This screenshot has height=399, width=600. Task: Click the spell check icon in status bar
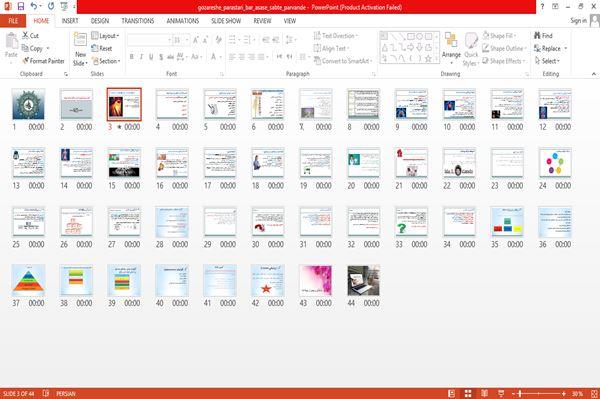[x=46, y=394]
